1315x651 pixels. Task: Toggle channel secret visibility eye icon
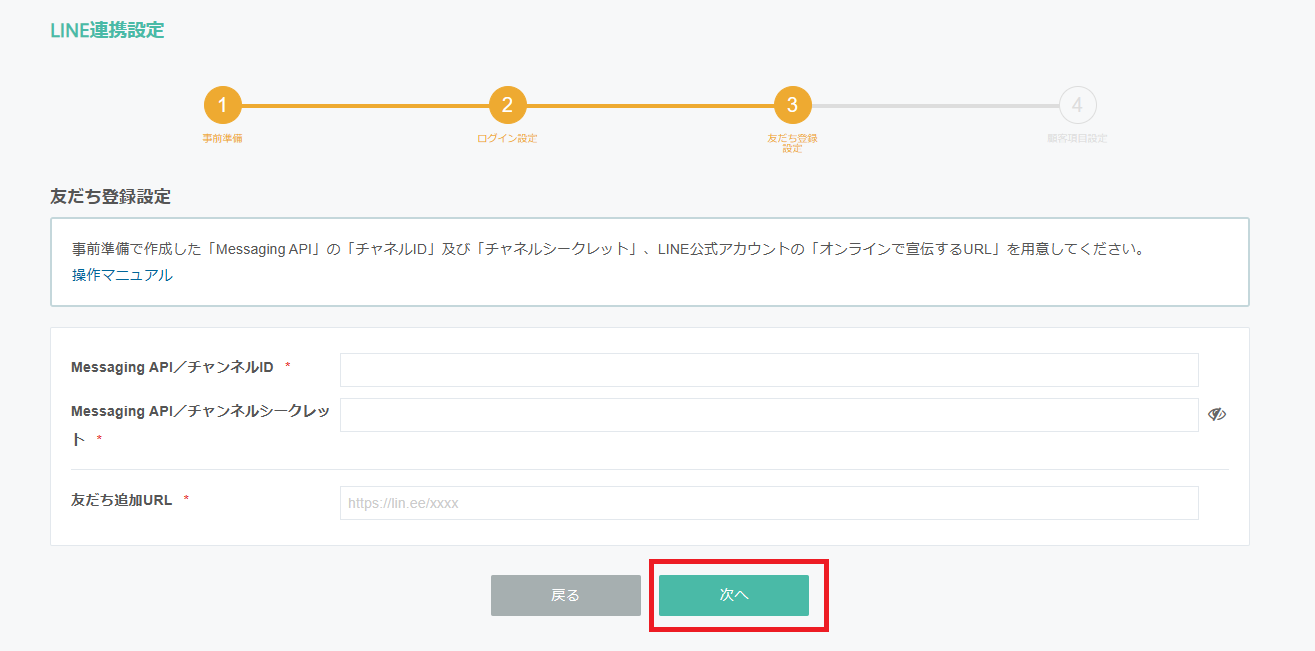click(1216, 415)
